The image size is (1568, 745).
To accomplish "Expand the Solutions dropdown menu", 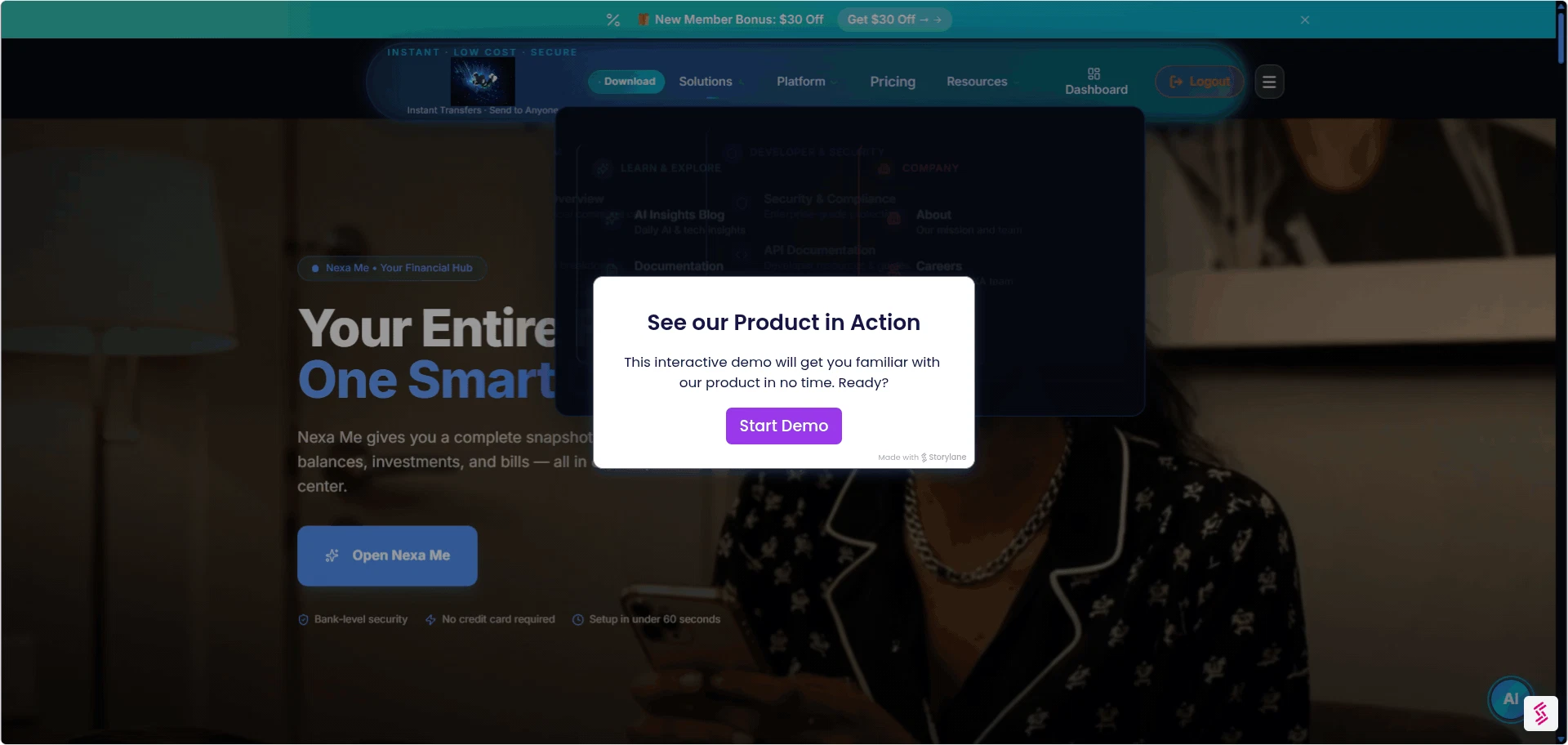I will pyautogui.click(x=710, y=82).
